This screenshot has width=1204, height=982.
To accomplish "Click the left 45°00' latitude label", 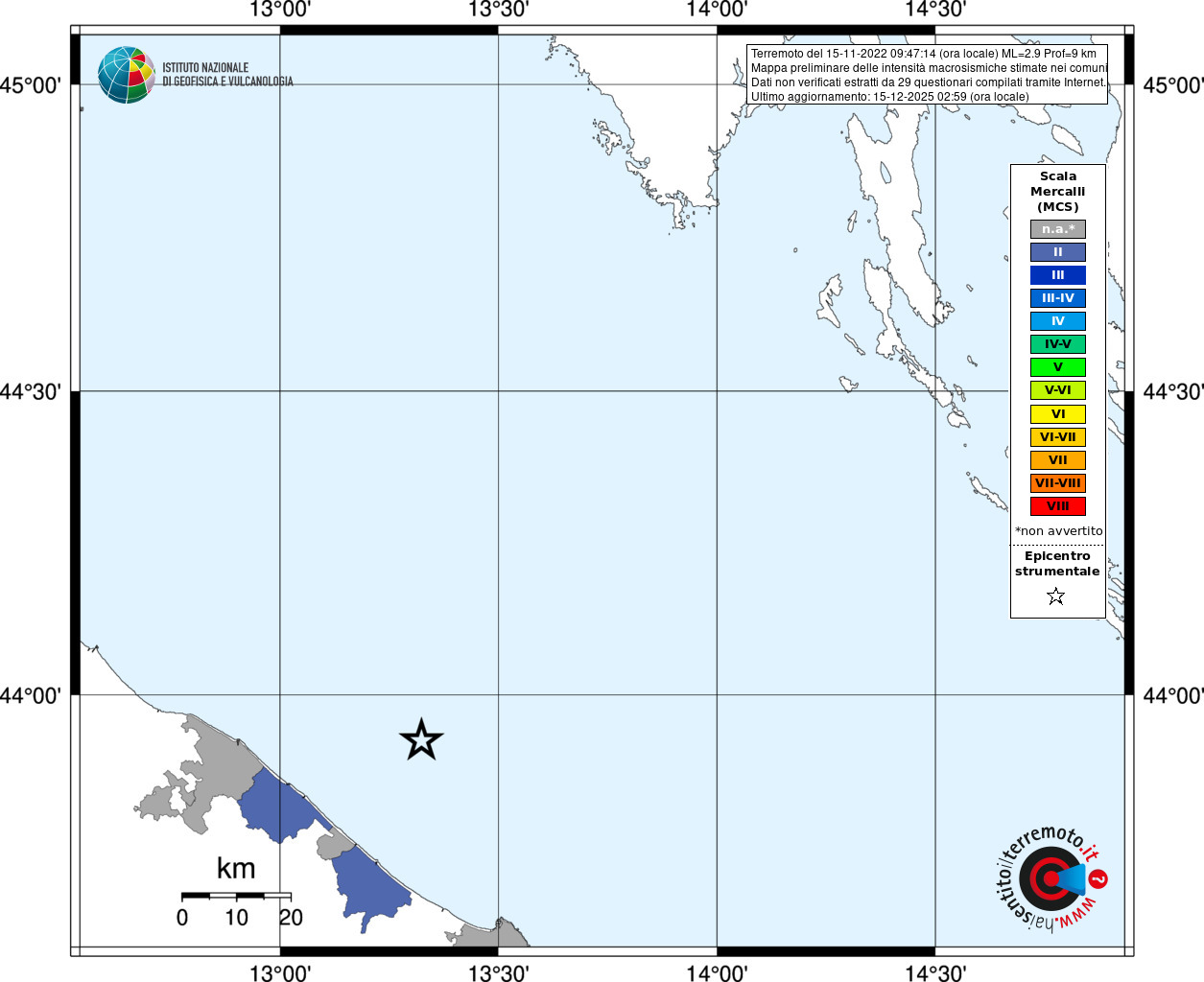I will [31, 85].
